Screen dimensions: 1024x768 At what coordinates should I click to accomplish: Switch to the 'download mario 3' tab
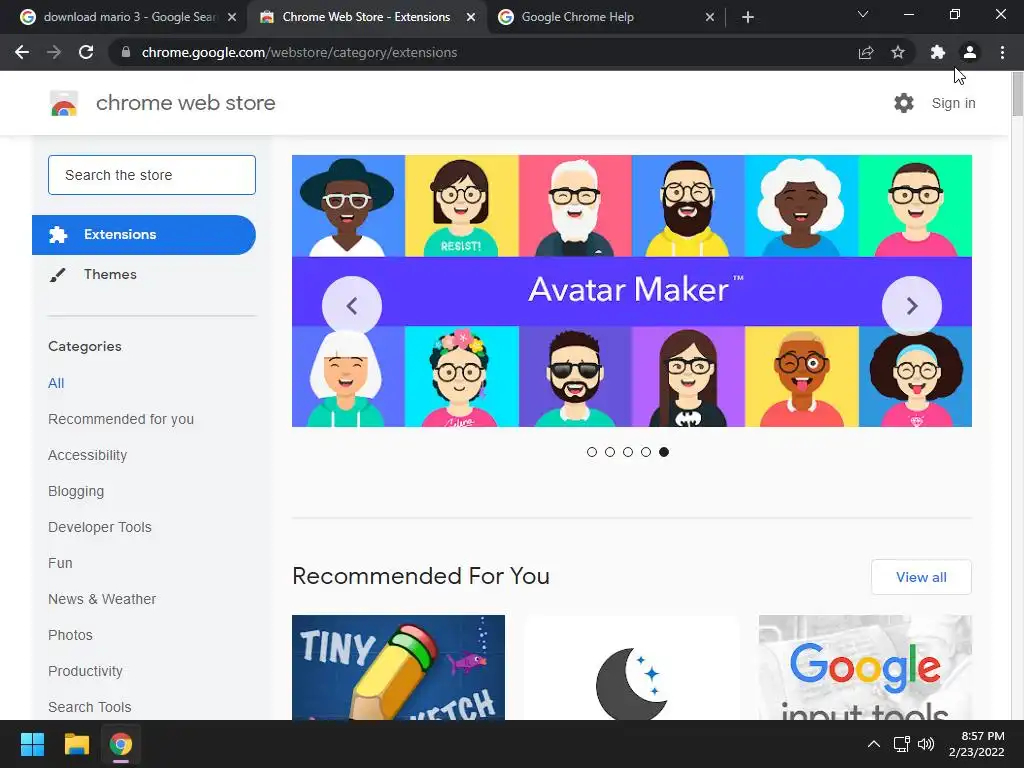click(x=128, y=17)
